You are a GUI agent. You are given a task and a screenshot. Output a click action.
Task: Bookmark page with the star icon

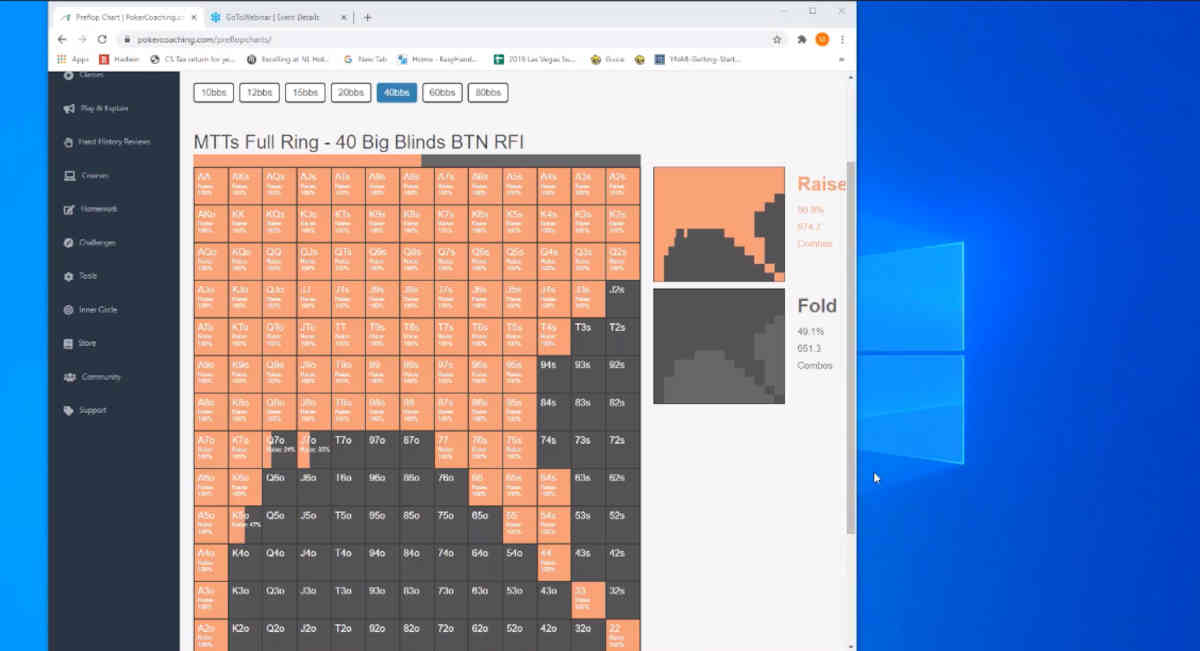click(x=777, y=39)
